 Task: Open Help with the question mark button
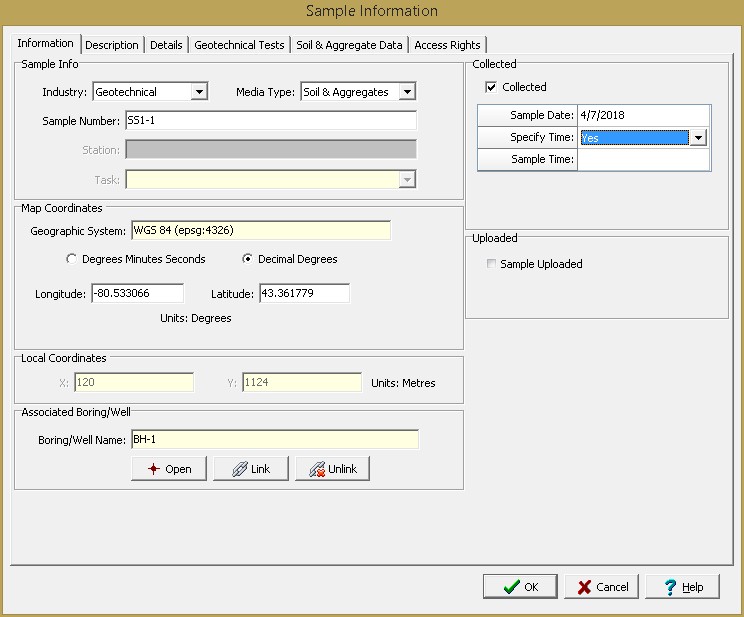coord(682,587)
